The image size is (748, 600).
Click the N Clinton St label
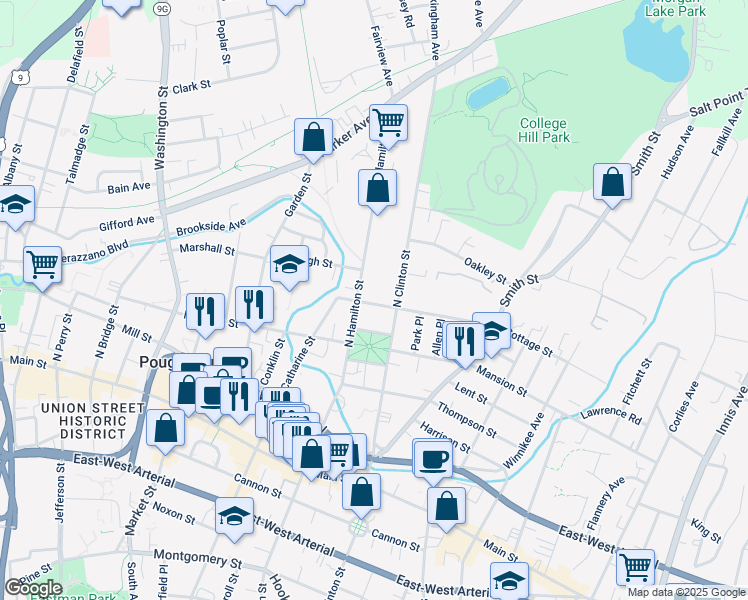click(x=401, y=279)
